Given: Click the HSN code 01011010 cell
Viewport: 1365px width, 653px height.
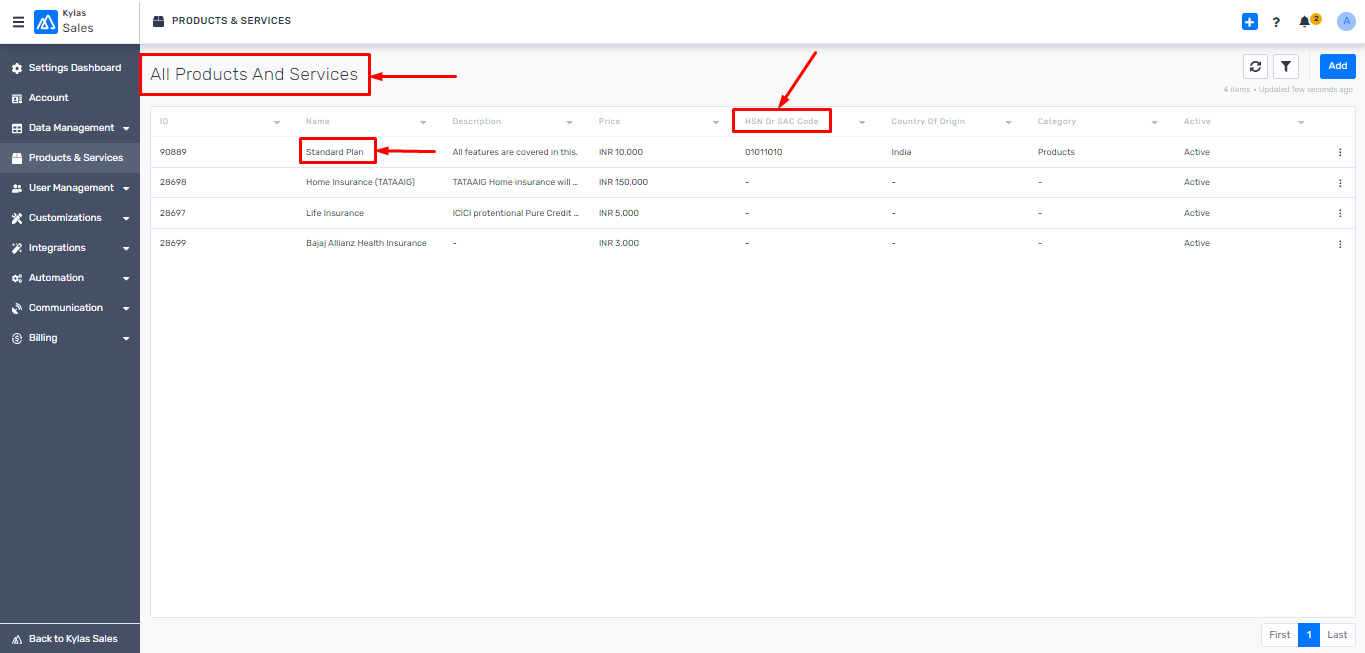Looking at the screenshot, I should pos(764,152).
